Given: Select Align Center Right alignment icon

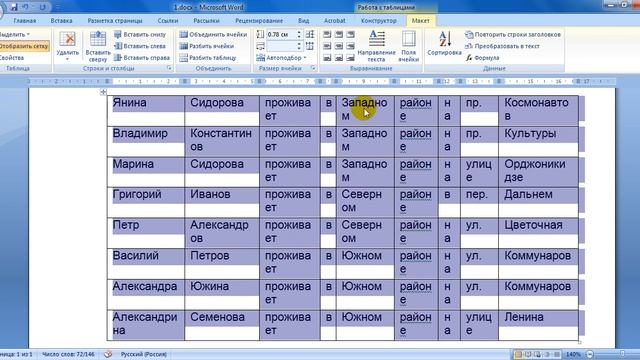Looking at the screenshot, I should (350, 46).
